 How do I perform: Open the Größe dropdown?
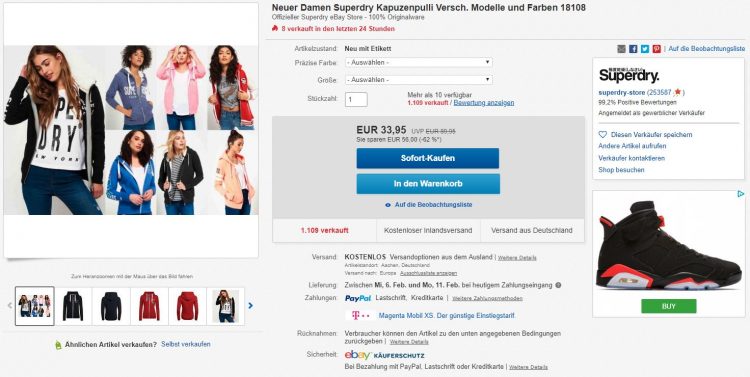(419, 80)
